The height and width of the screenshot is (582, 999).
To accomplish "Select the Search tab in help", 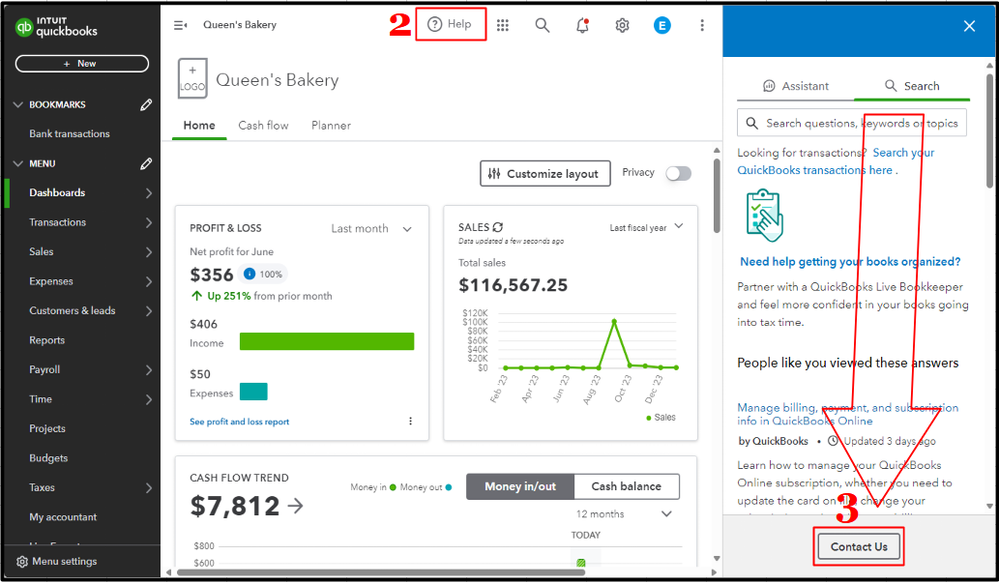I will pos(912,86).
